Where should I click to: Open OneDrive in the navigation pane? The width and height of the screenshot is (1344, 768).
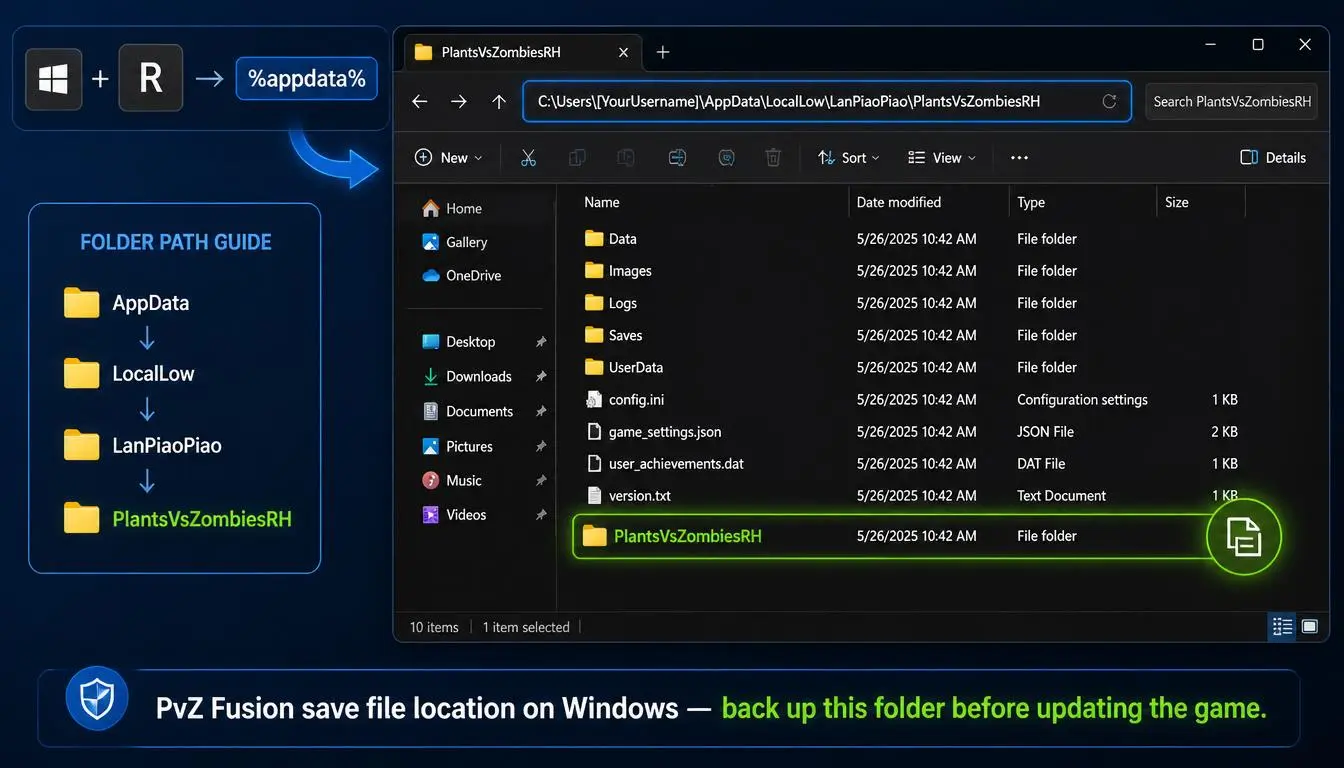[x=462, y=275]
